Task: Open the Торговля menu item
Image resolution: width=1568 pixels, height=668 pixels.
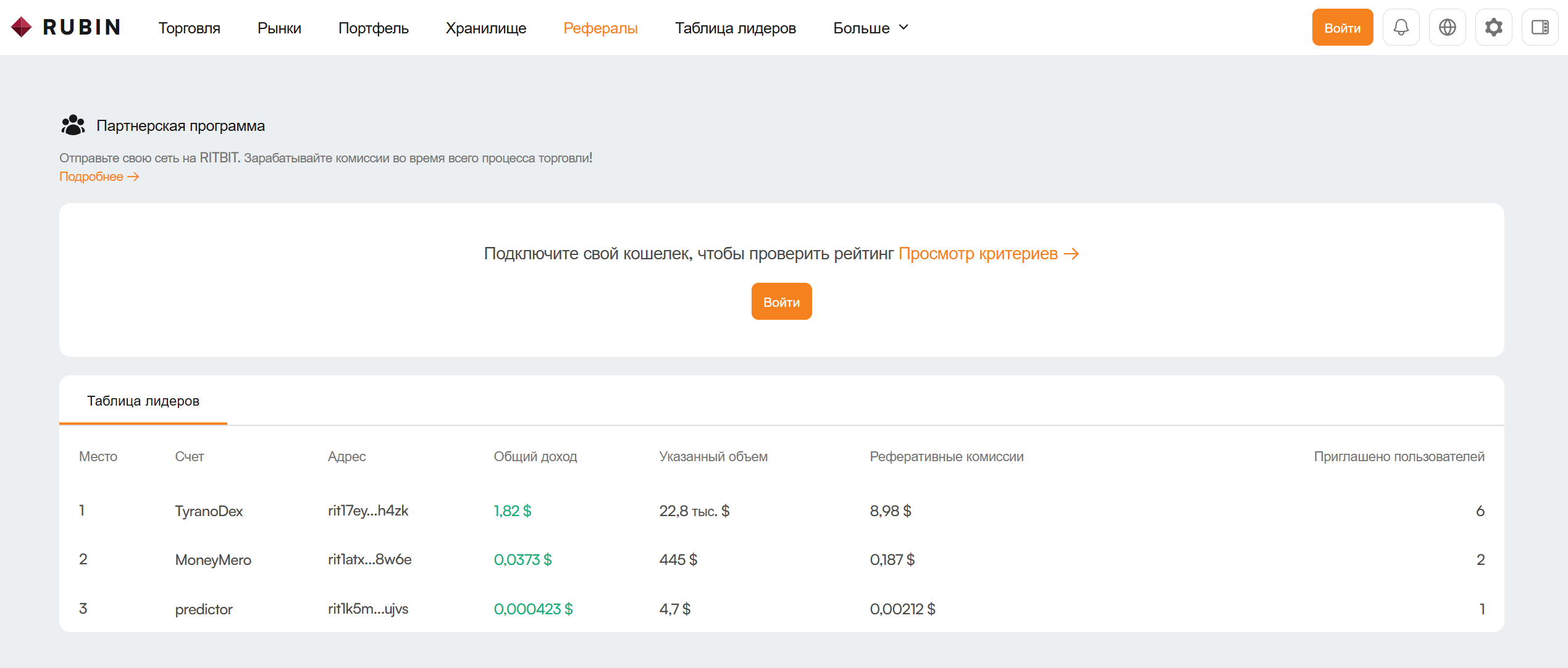Action: (x=189, y=28)
